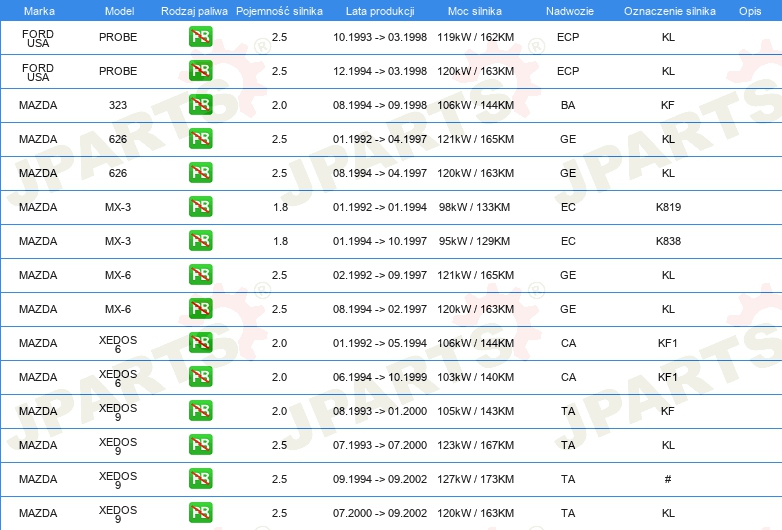The image size is (782, 530).
Task: Select the 'K838' engine code cell
Action: coord(668,241)
